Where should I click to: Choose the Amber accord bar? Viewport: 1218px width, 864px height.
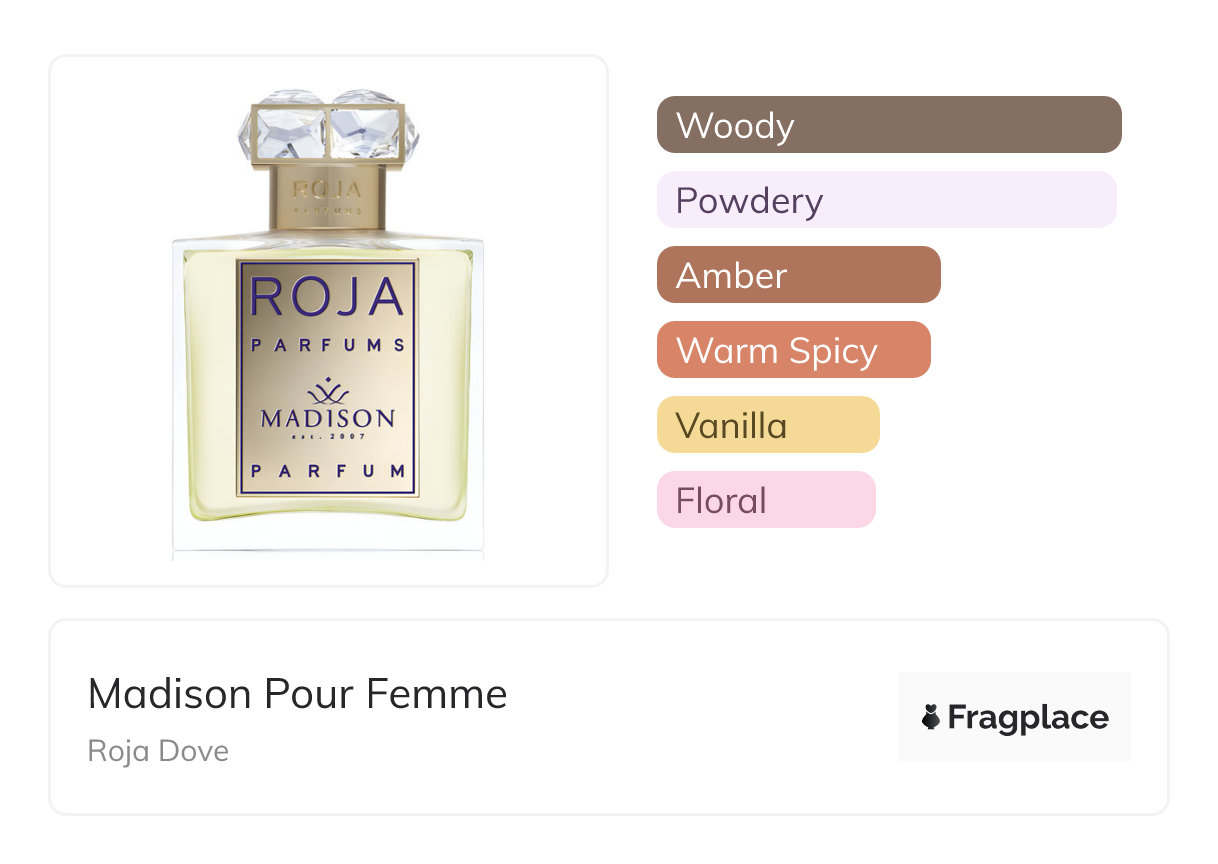coord(798,275)
